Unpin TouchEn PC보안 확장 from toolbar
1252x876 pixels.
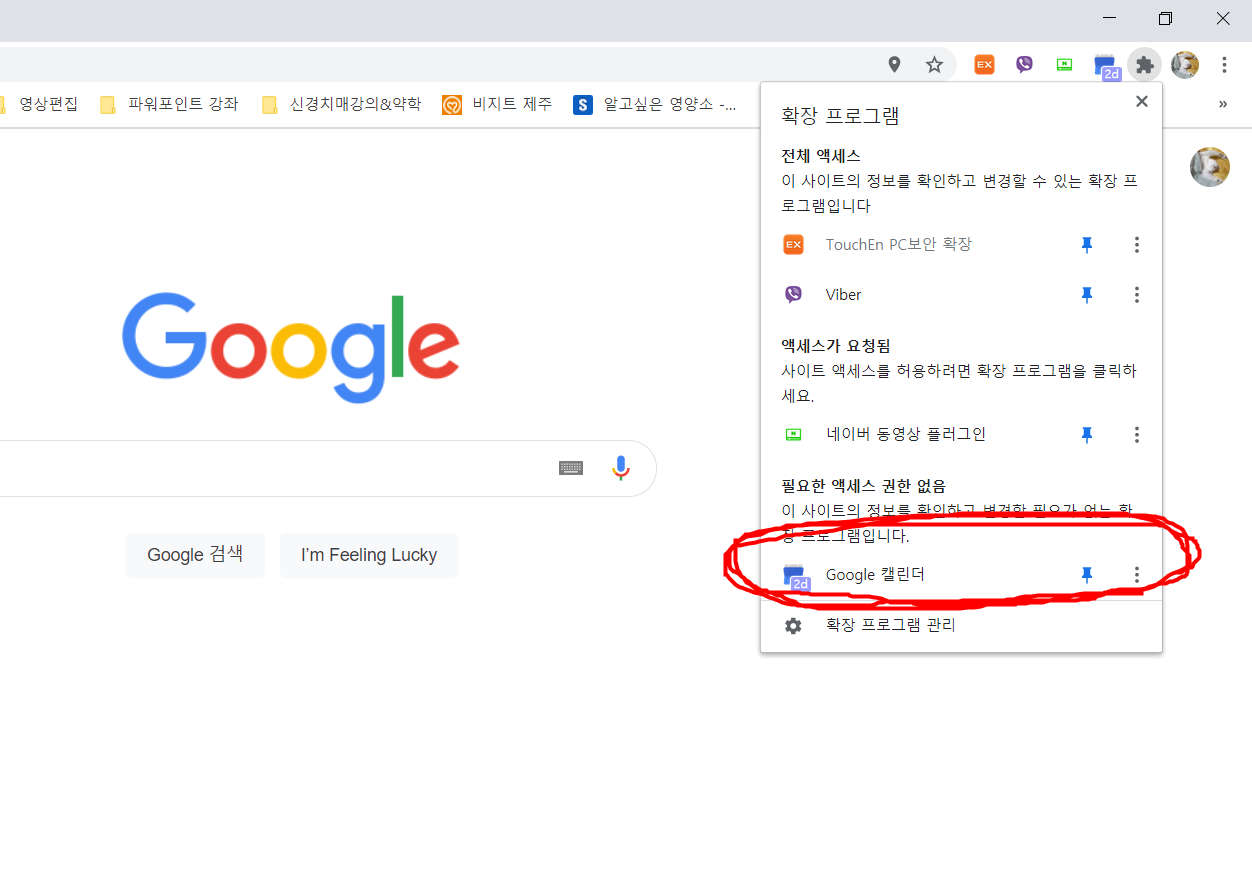click(1087, 244)
